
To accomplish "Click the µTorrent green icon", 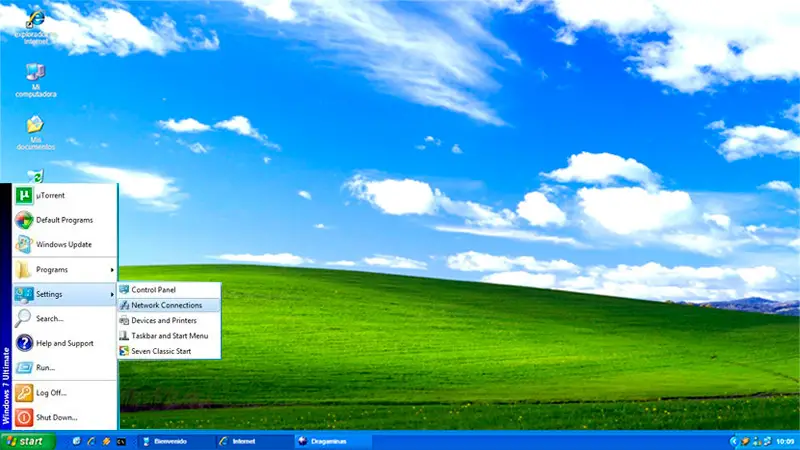I will (24, 195).
